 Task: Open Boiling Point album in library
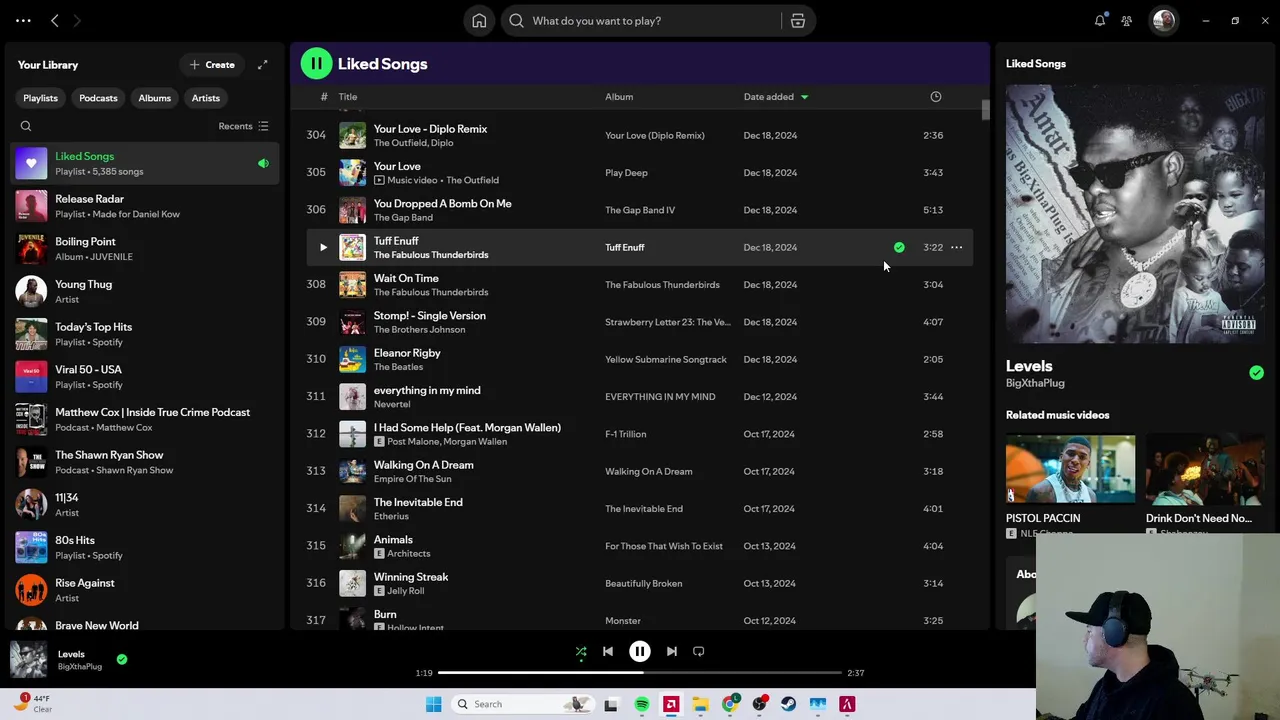pyautogui.click(x=146, y=249)
